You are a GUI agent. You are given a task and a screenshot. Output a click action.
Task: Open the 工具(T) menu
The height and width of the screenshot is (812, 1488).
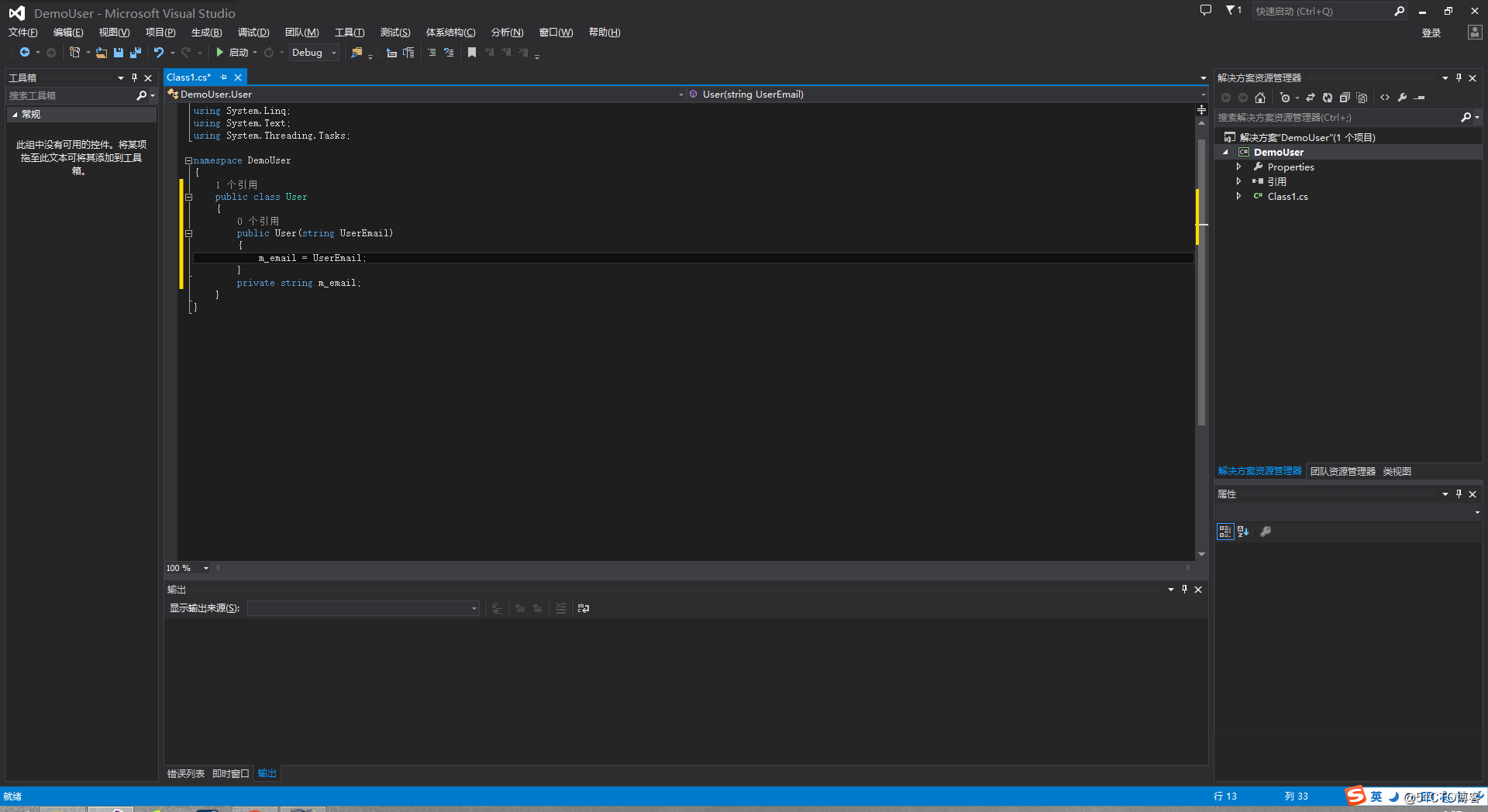(350, 33)
